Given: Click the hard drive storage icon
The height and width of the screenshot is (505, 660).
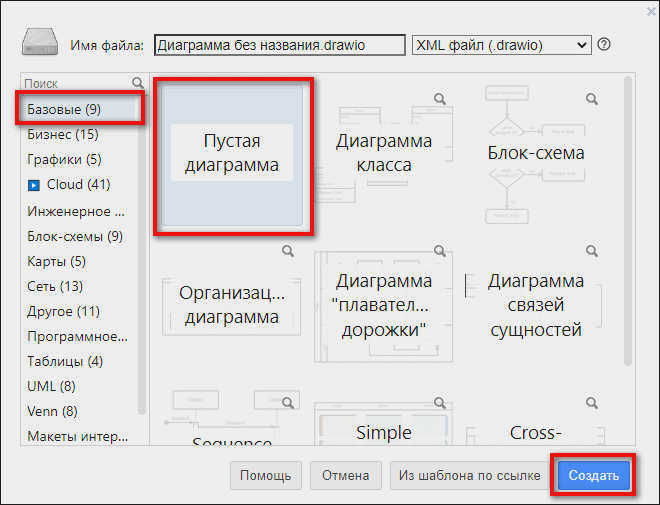Looking at the screenshot, I should (40, 42).
